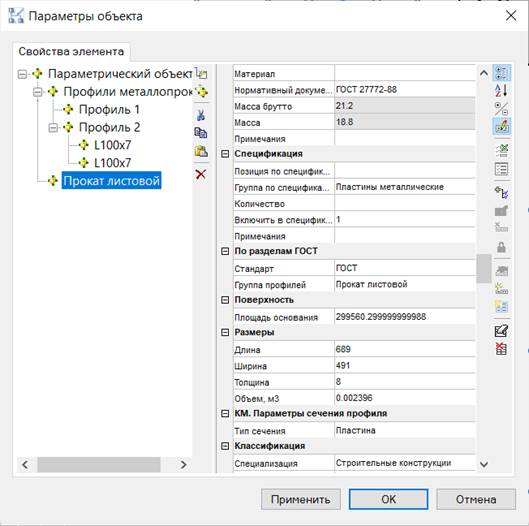Click the add-object node icon beside the tree

(202, 91)
